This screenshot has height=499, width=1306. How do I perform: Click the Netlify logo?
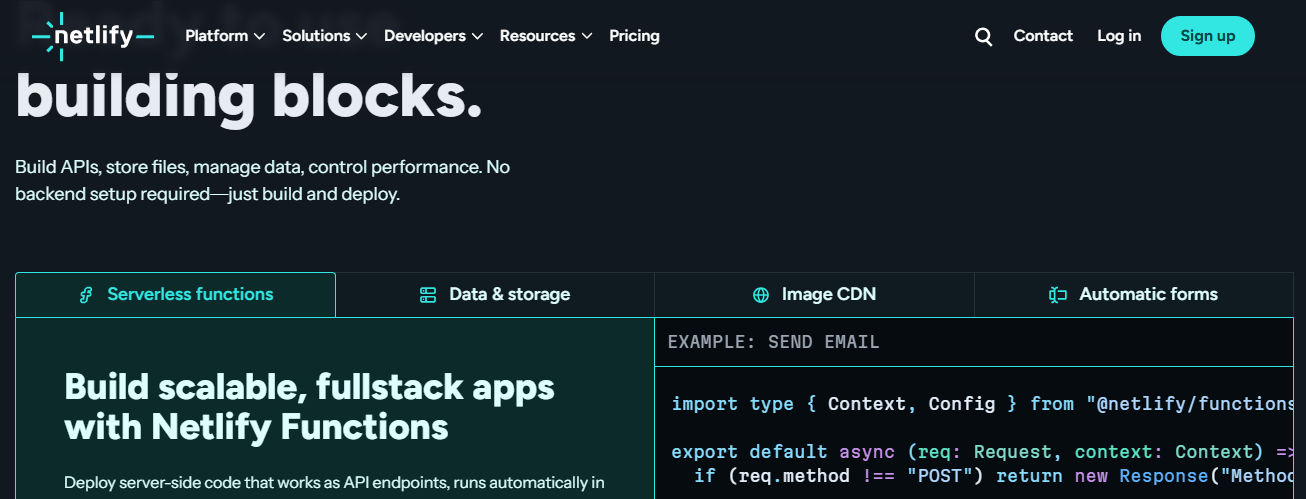(93, 37)
